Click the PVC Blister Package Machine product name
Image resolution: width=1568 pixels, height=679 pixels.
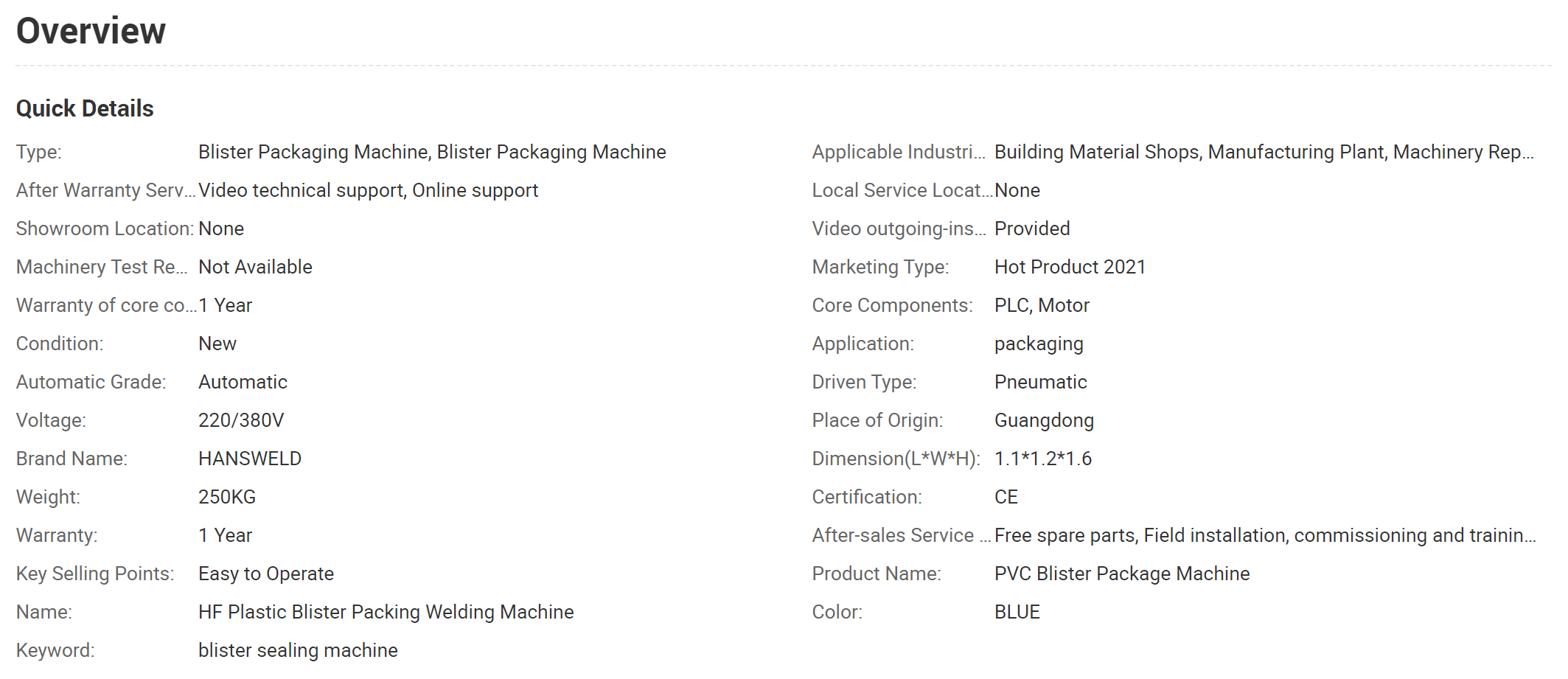pyautogui.click(x=1122, y=574)
